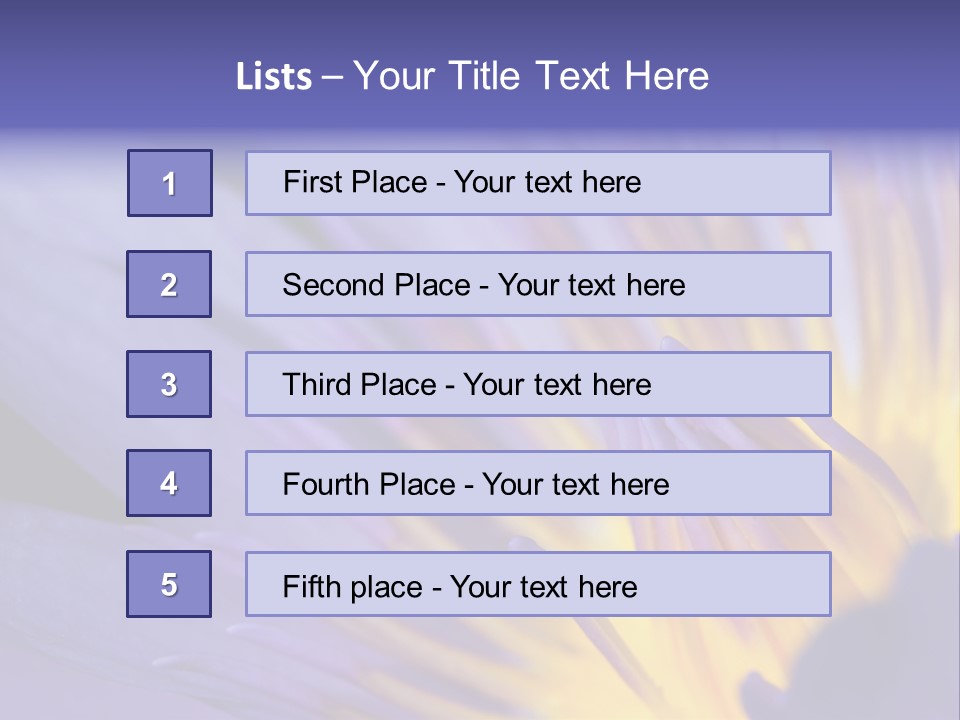960x720 pixels.
Task: Click empty right end of First Place box
Action: click(x=750, y=183)
